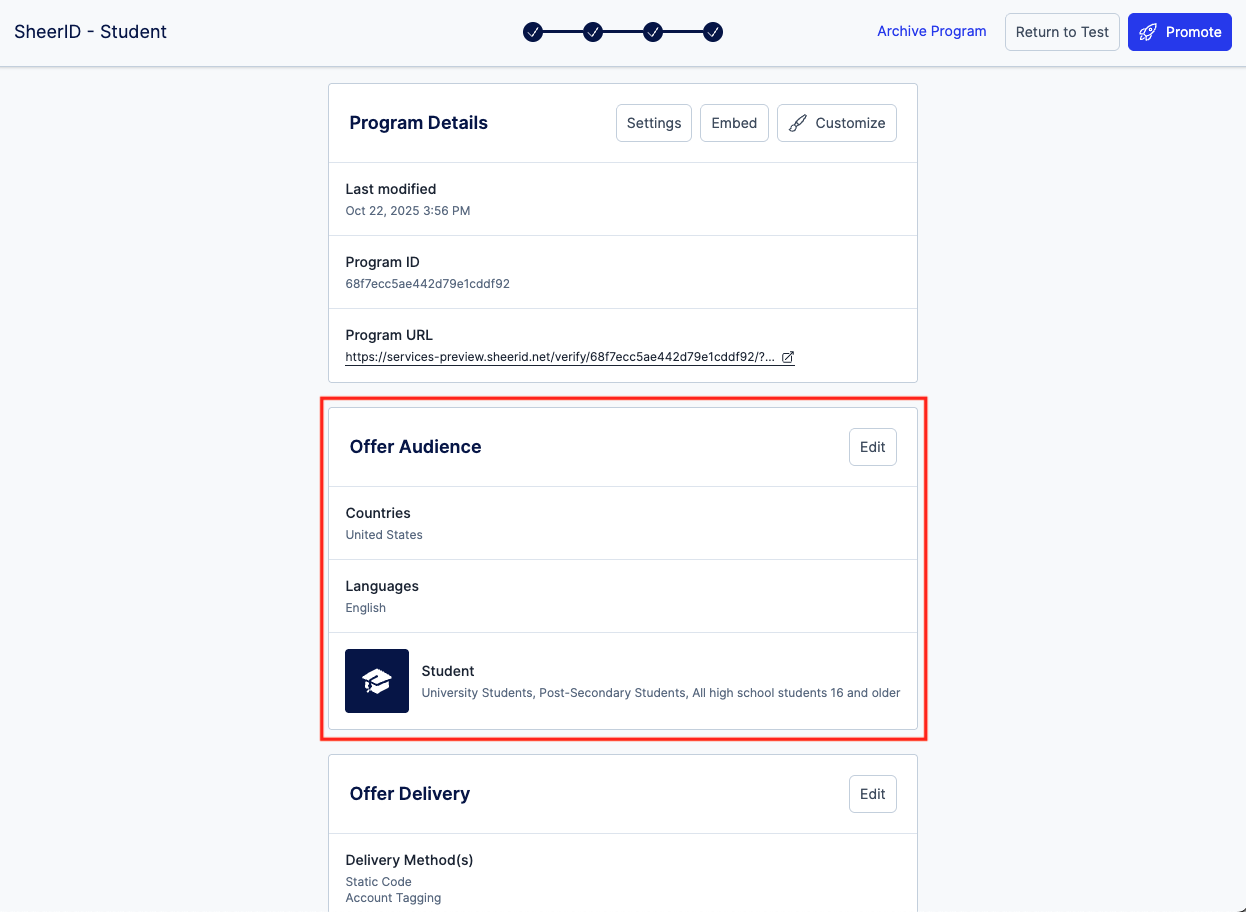Screen dimensions: 1246x912
Task: Select the English language entry
Action: [x=366, y=608]
